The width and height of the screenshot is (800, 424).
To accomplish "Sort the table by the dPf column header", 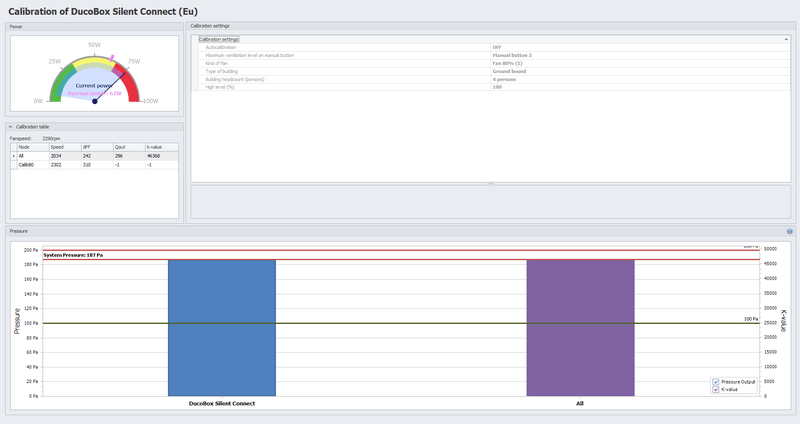I will coord(96,147).
